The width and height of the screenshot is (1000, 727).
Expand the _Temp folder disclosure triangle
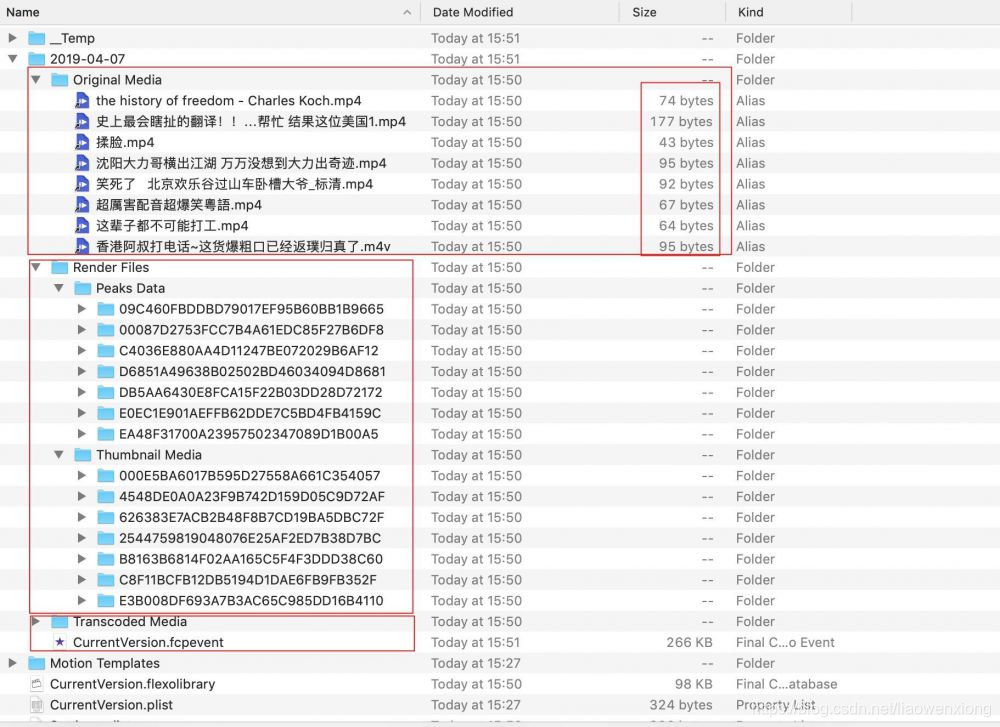tap(12, 38)
